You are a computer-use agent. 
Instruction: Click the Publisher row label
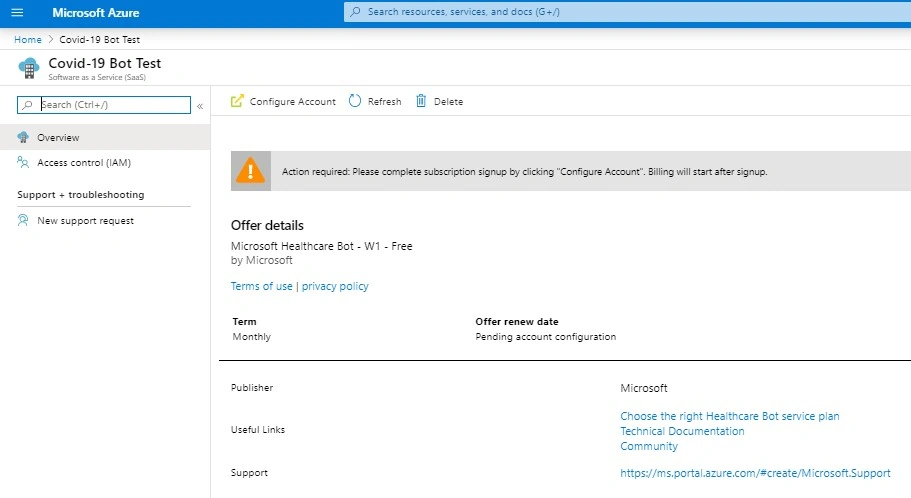(252, 388)
